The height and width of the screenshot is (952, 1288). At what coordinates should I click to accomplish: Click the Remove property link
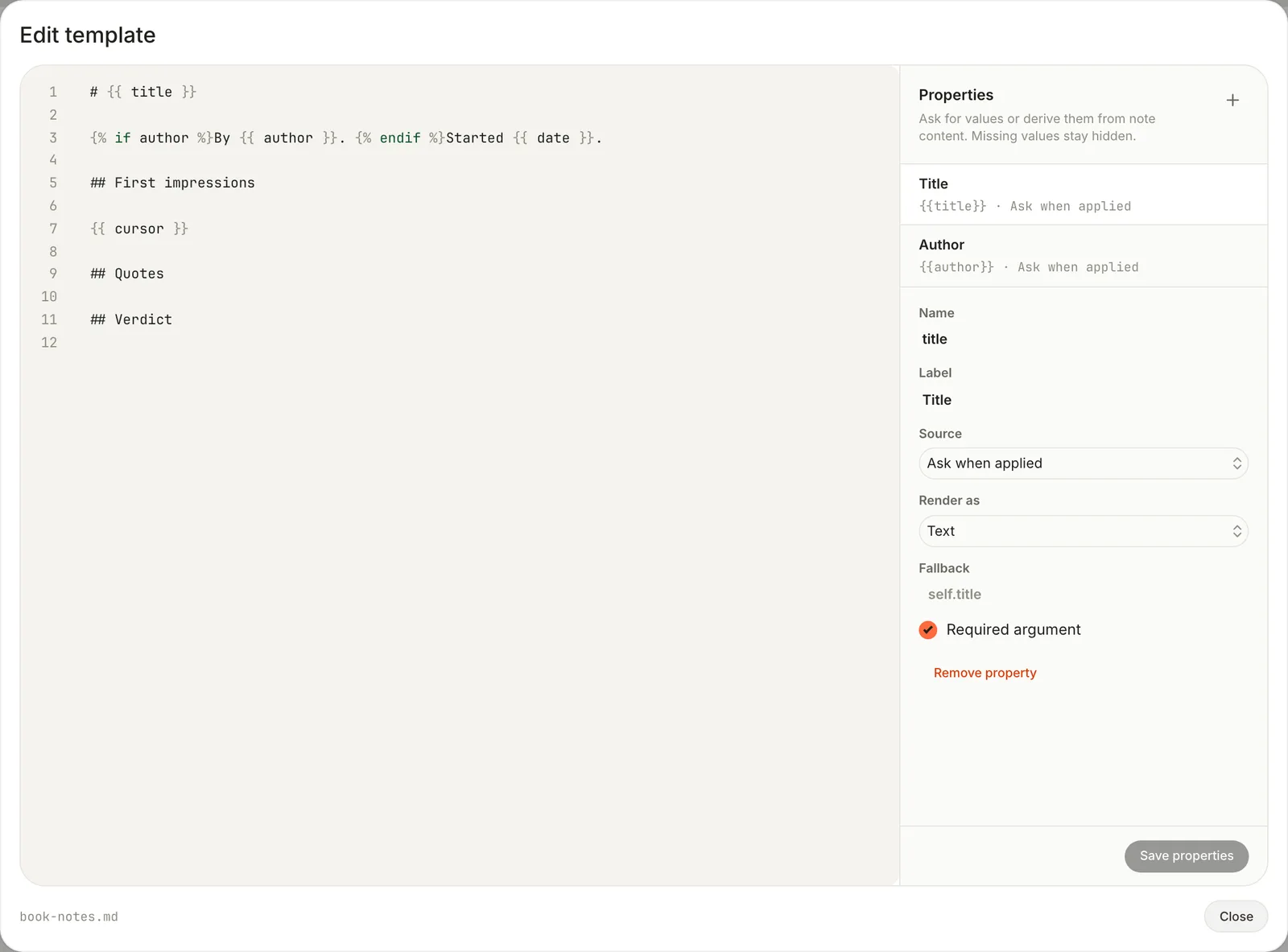[985, 673]
